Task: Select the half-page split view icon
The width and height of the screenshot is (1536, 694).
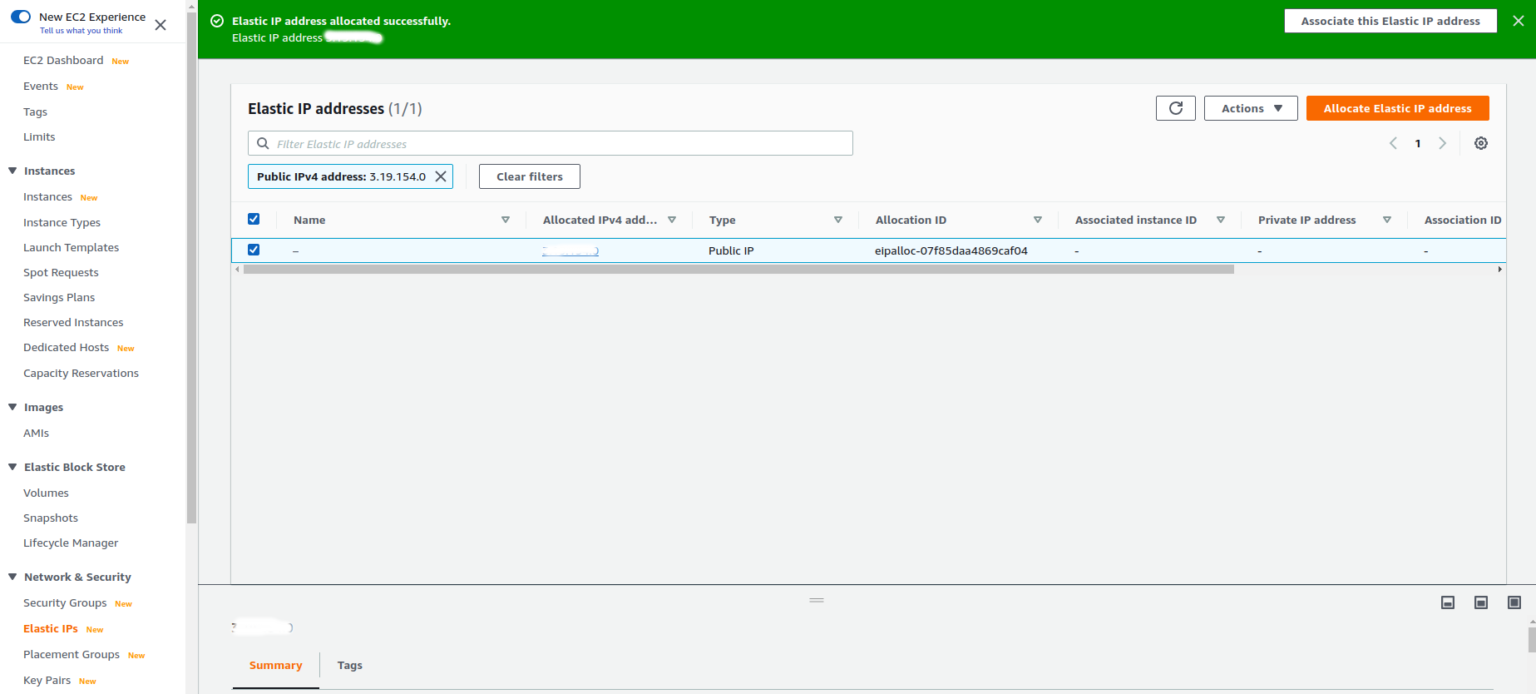Action: coord(1480,602)
